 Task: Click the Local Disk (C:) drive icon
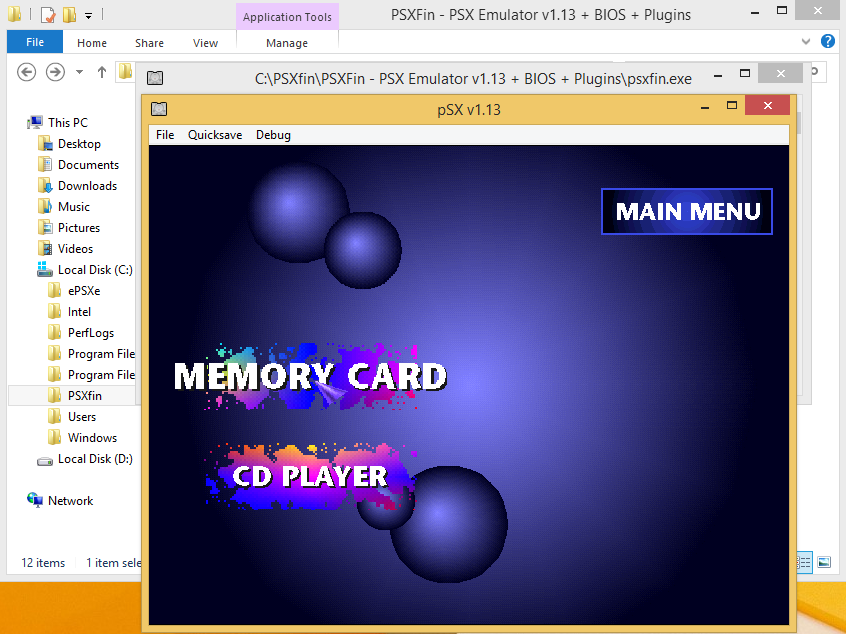(x=45, y=269)
